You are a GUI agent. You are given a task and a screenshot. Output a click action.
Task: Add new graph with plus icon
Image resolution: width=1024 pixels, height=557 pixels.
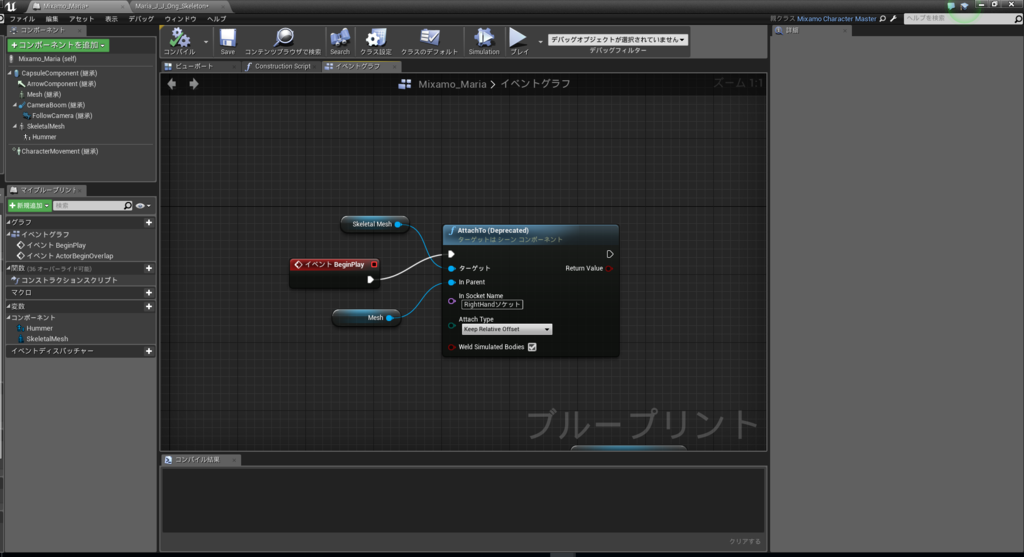(x=149, y=222)
